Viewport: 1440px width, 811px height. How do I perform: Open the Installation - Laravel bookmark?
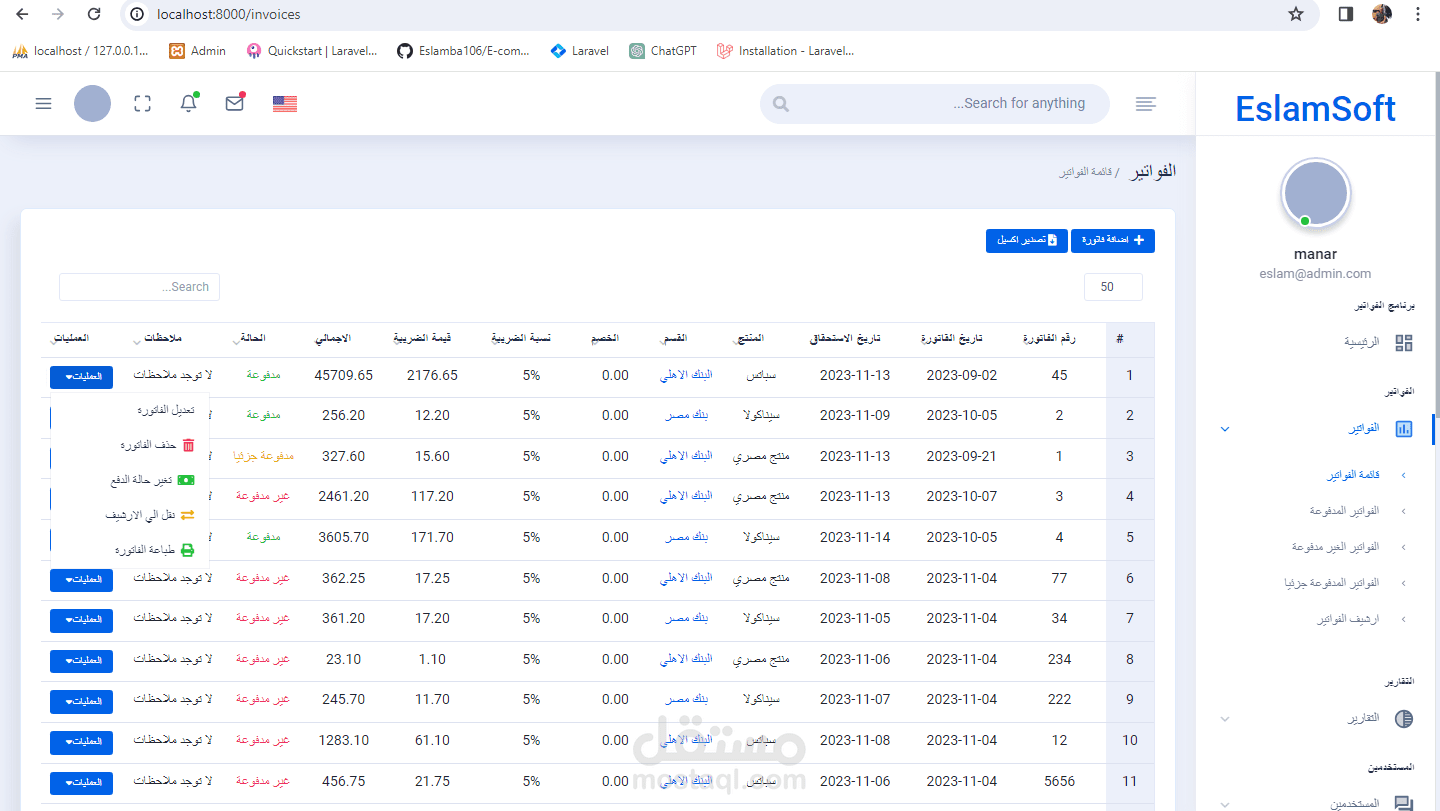[x=786, y=51]
